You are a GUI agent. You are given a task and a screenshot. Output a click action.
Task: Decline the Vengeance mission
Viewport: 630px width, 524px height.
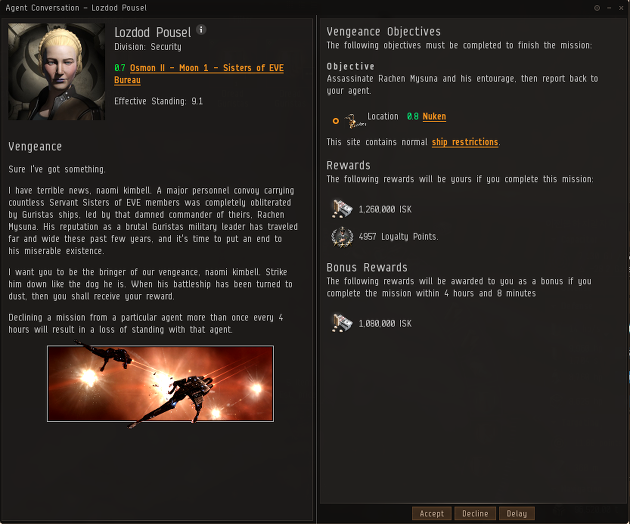(475, 514)
